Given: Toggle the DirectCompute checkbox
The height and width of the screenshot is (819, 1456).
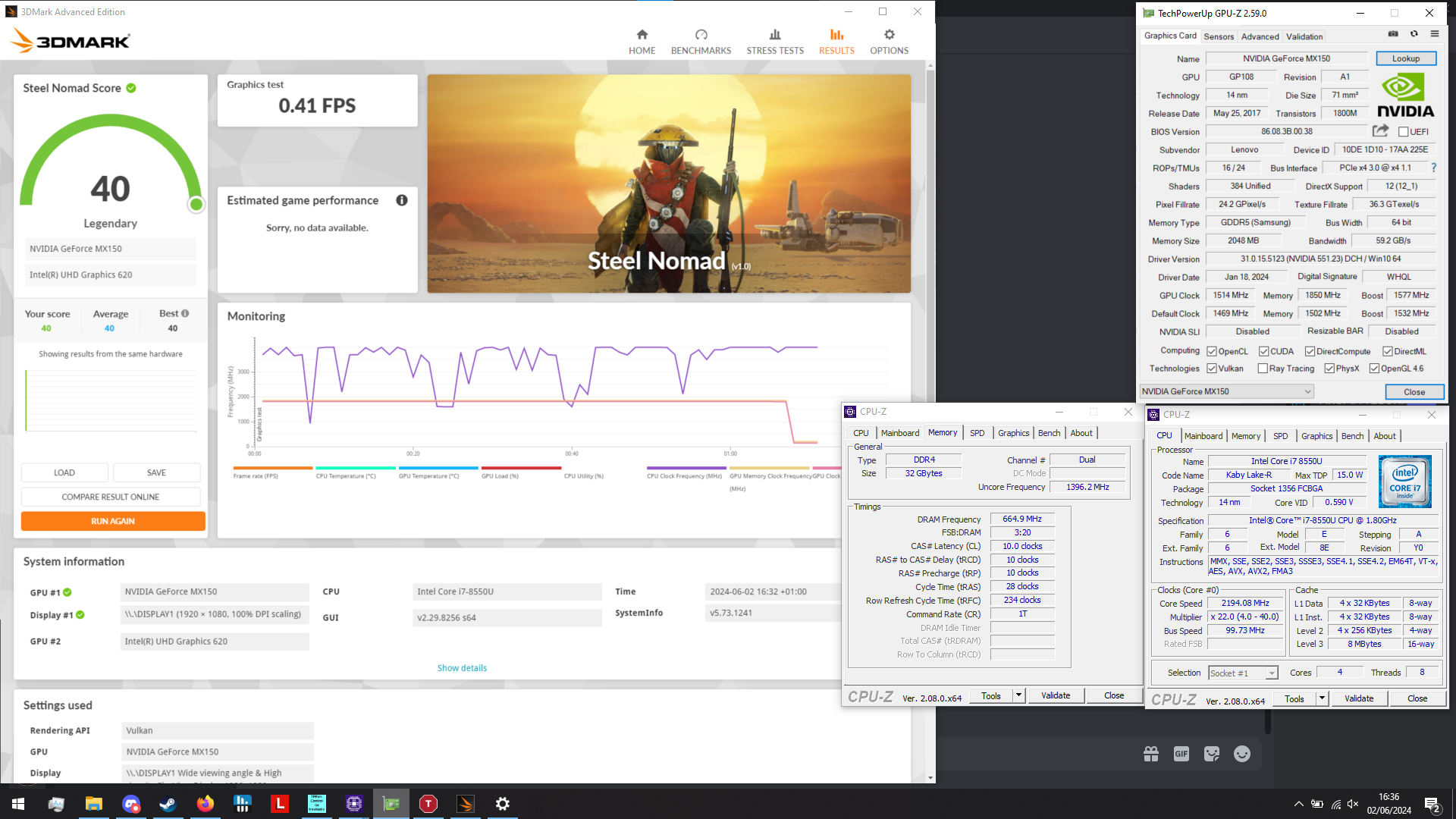Looking at the screenshot, I should coord(1310,351).
